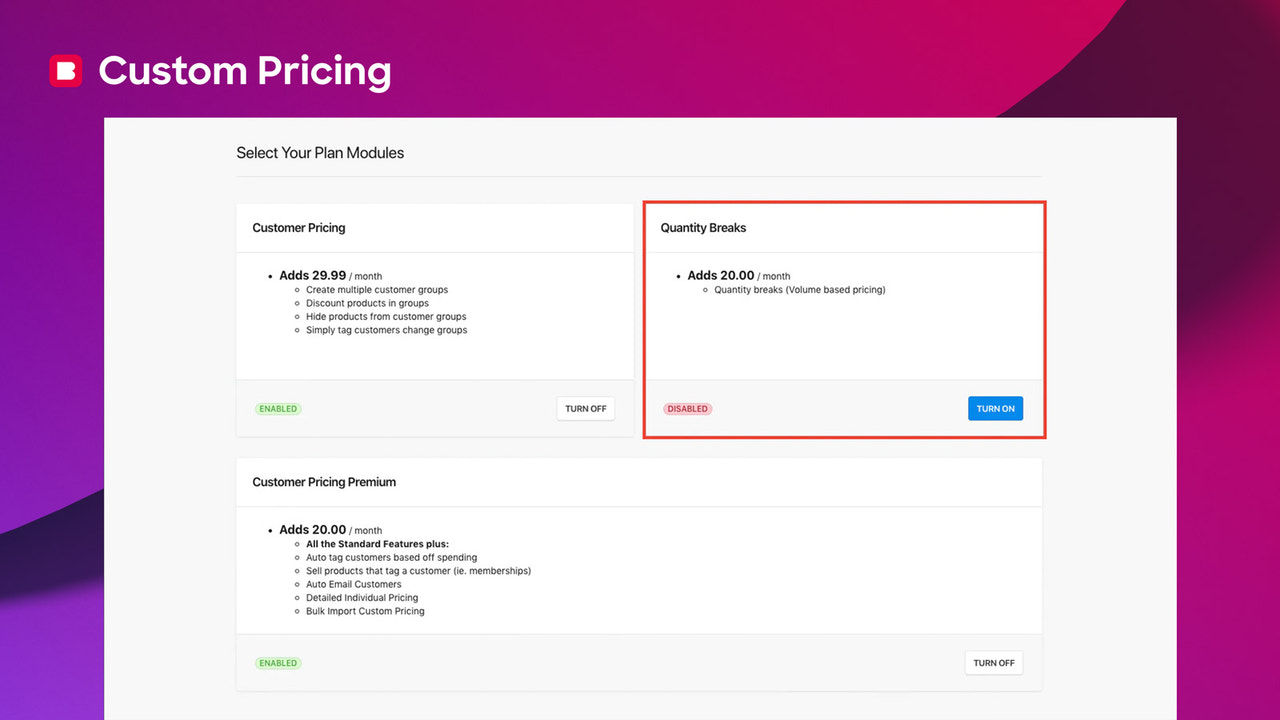Turn on the Quantity Breaks module
1280x720 pixels.
pos(995,408)
